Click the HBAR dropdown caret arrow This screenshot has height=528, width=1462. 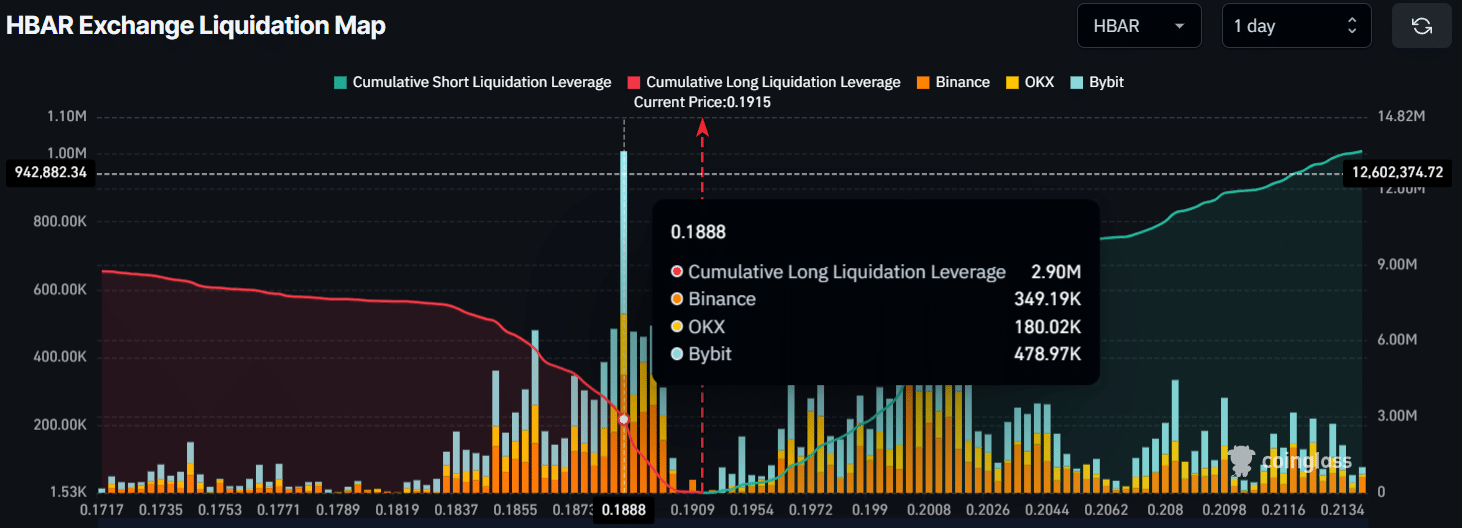(x=1180, y=27)
